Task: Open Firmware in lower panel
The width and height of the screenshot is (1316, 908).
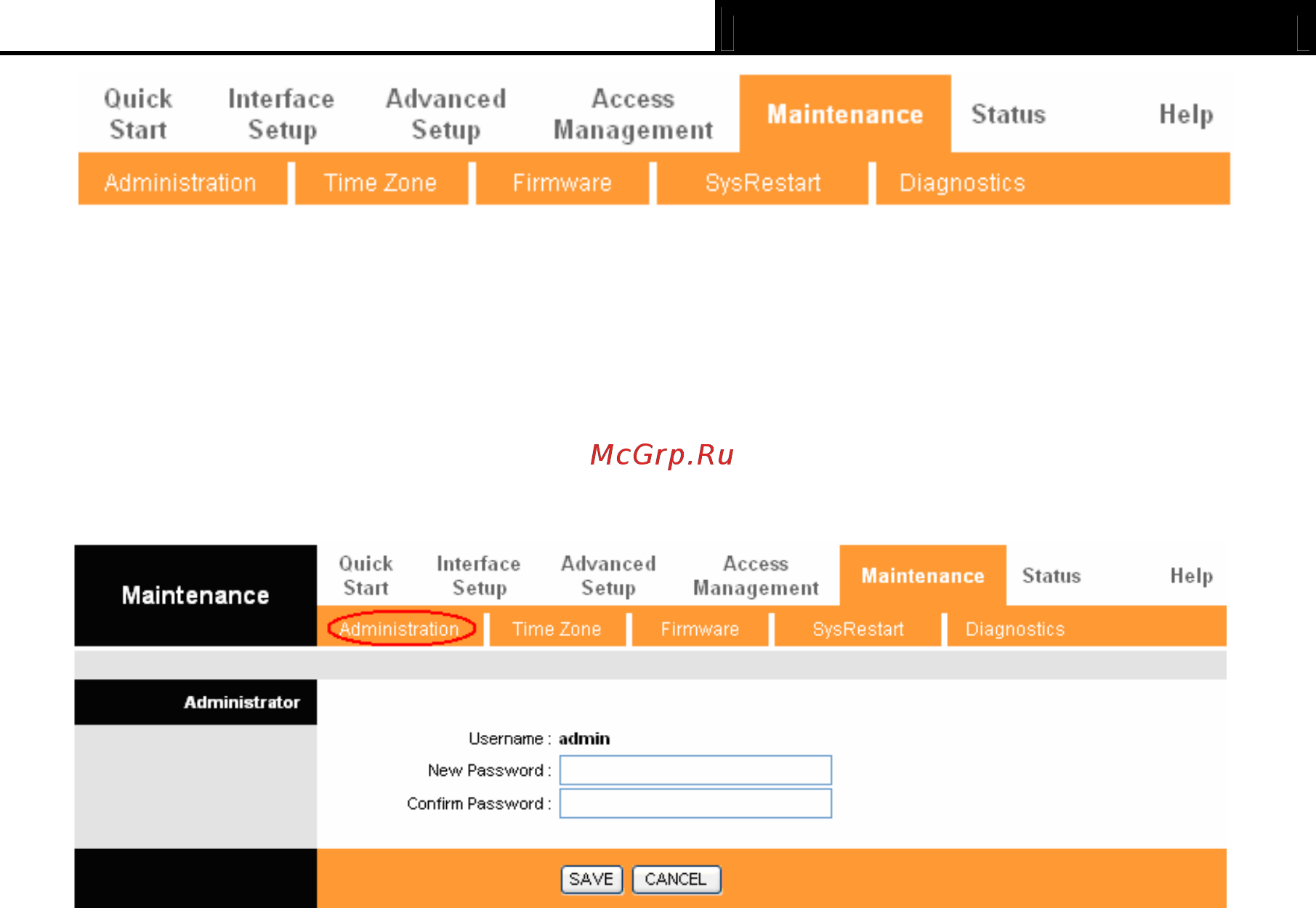Action: (x=700, y=629)
